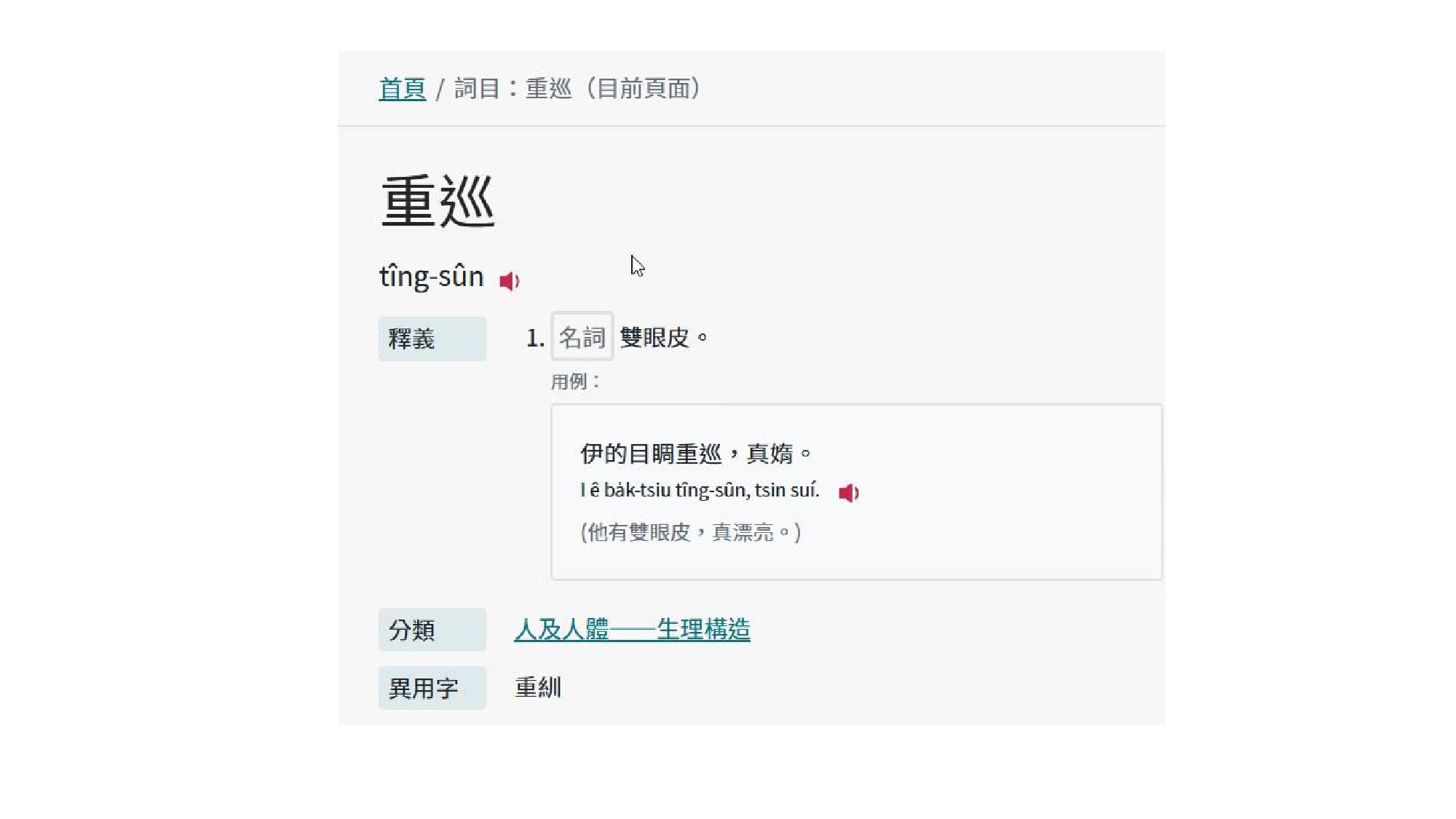Click the （目前頁面） breadcrumb note

pos(644,89)
